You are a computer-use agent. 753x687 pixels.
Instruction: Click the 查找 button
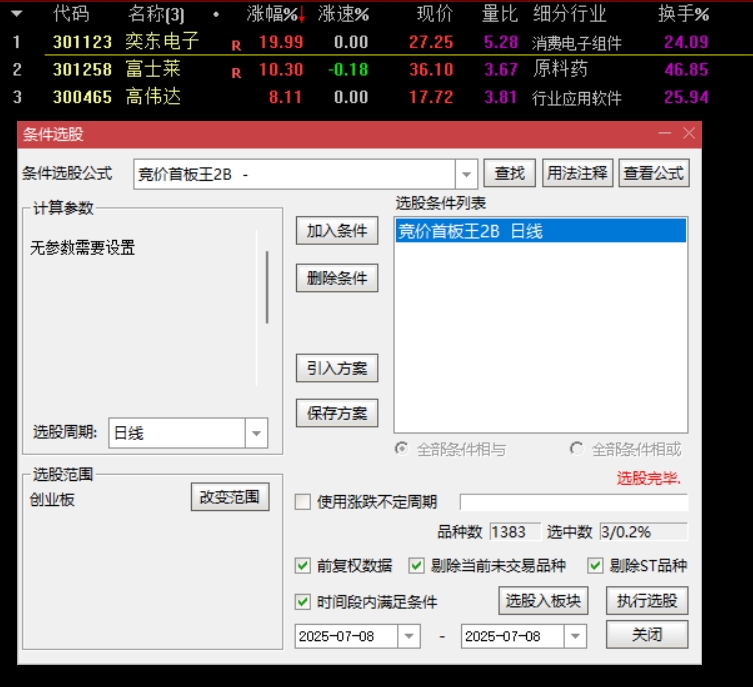[x=509, y=173]
